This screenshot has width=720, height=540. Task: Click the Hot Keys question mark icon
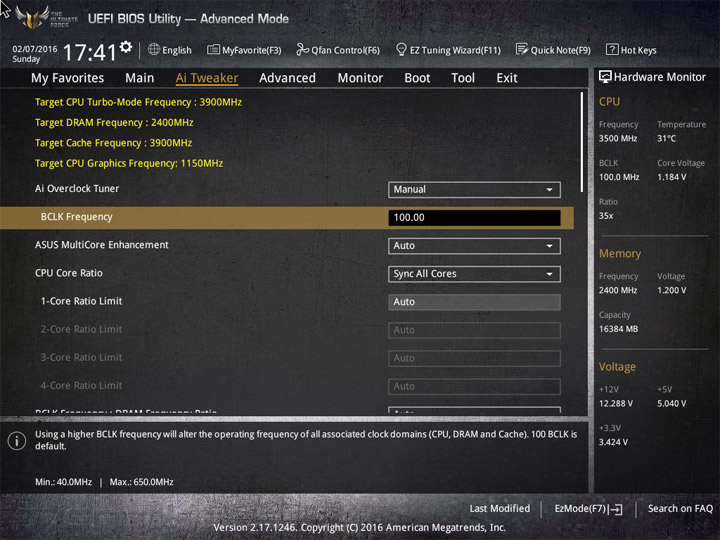pyautogui.click(x=612, y=49)
